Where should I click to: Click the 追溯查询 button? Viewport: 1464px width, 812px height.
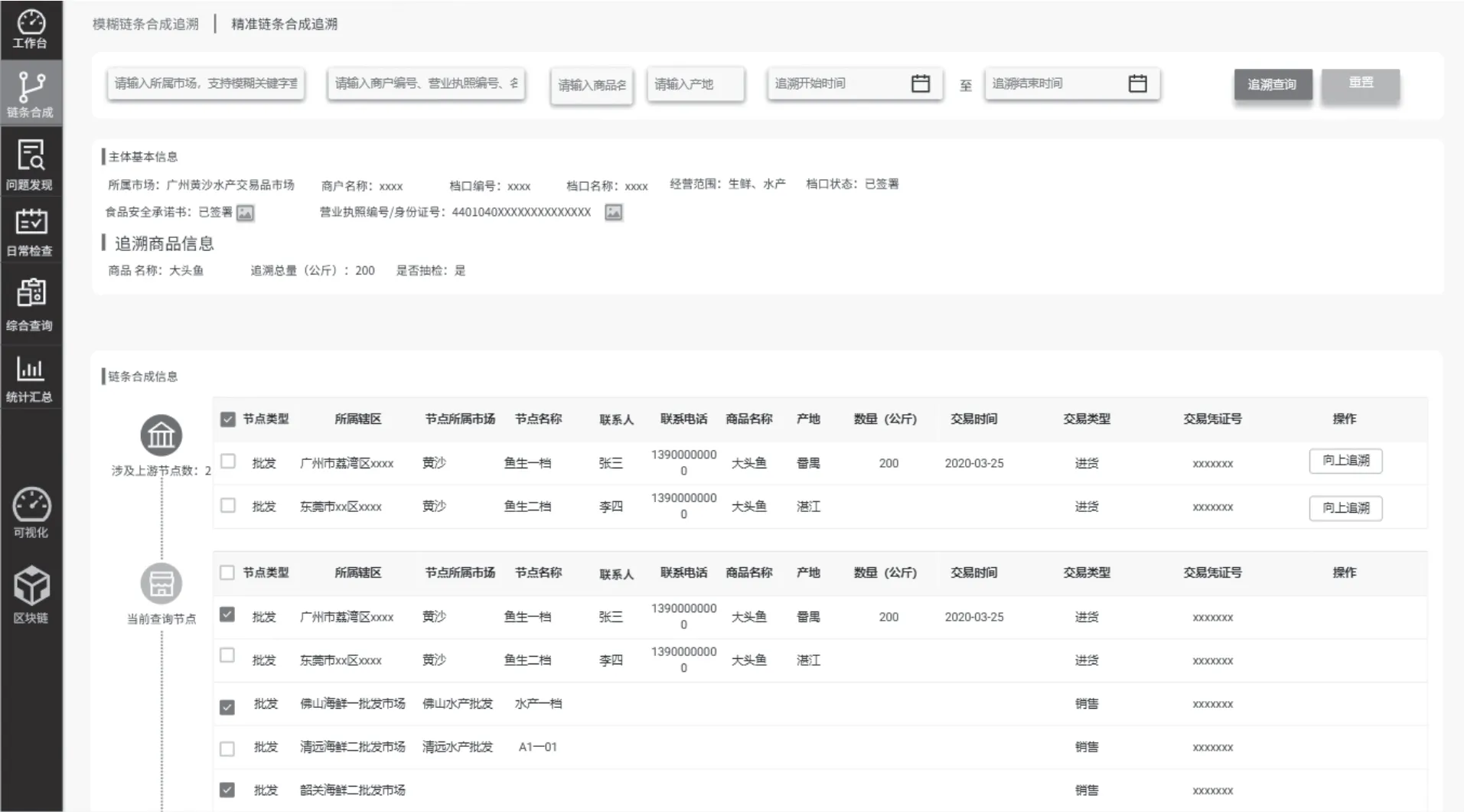coord(1273,84)
